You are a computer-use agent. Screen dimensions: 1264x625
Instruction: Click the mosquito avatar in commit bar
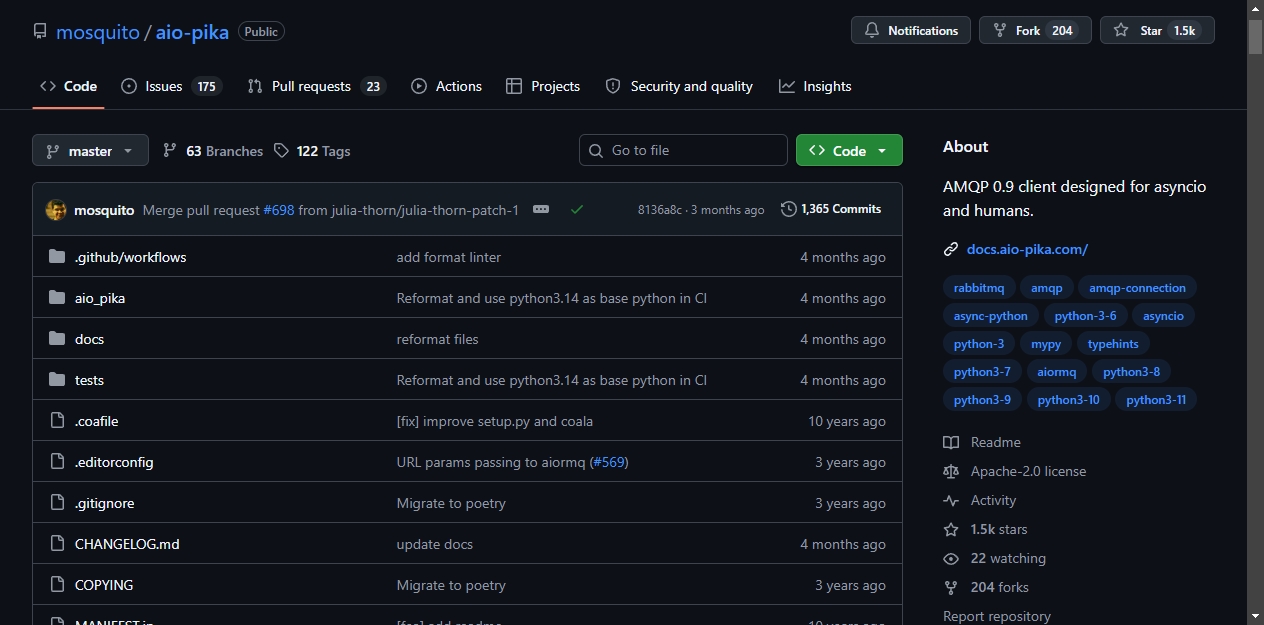pyautogui.click(x=56, y=210)
